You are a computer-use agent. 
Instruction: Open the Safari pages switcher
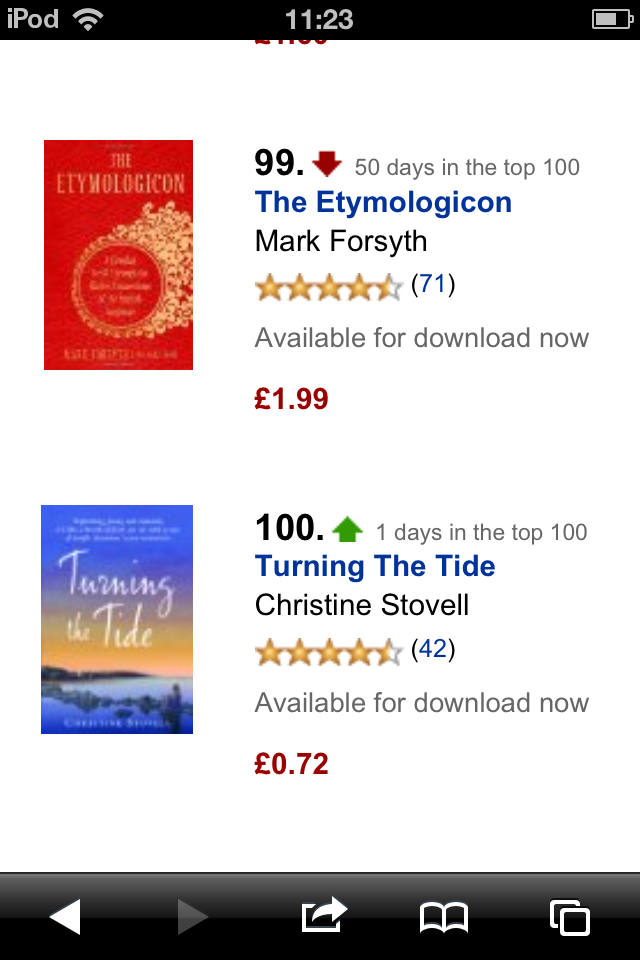click(x=570, y=916)
